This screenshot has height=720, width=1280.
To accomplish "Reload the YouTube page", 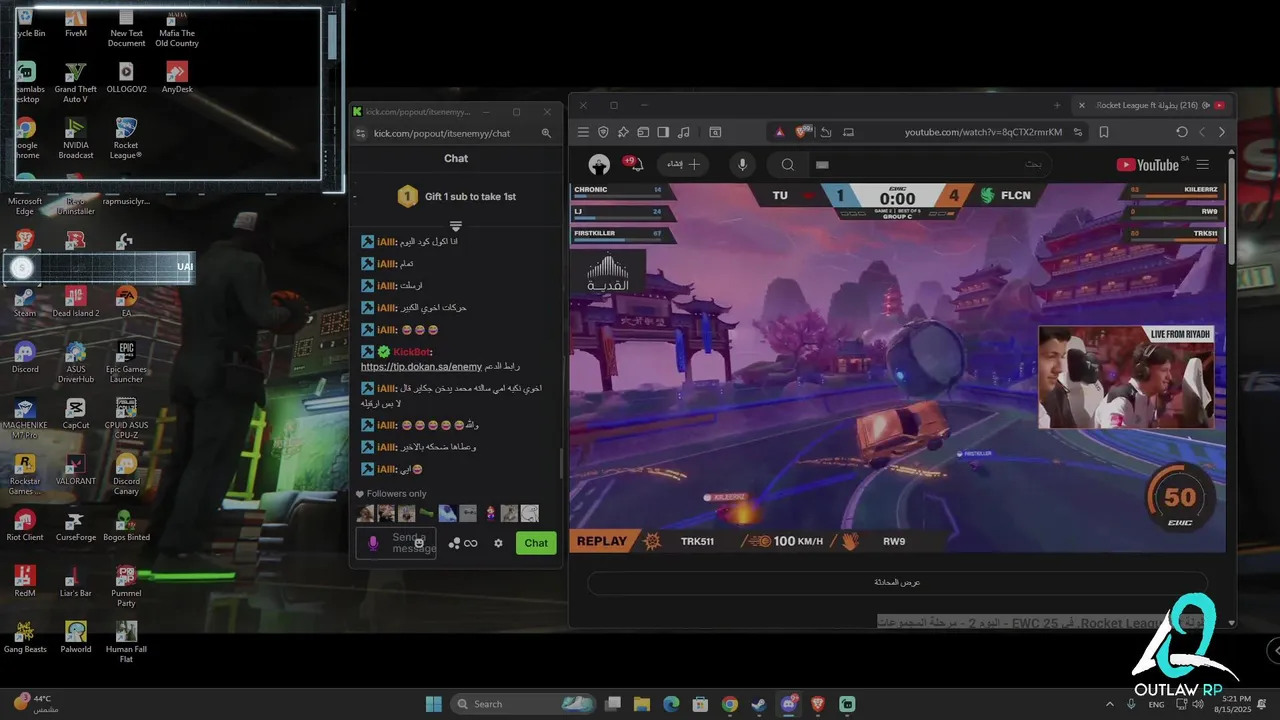I will click(x=1182, y=132).
